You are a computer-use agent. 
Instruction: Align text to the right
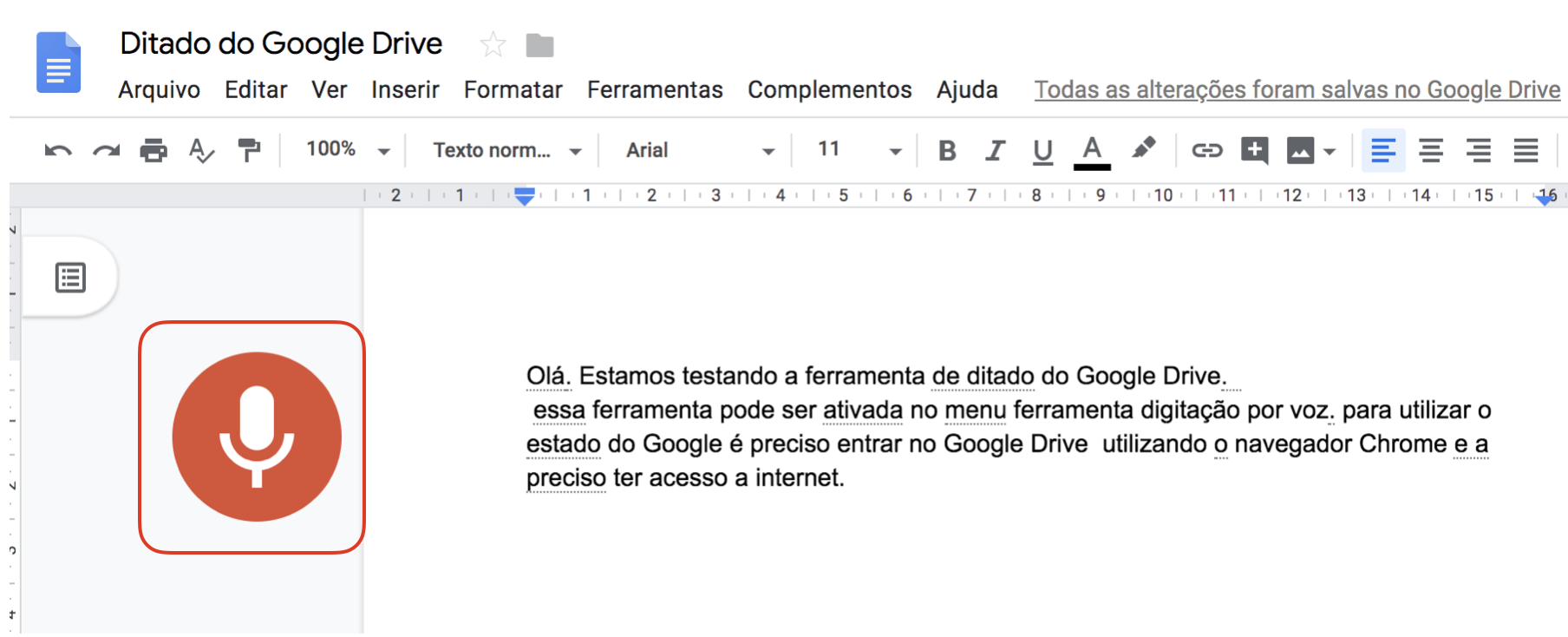[1479, 151]
